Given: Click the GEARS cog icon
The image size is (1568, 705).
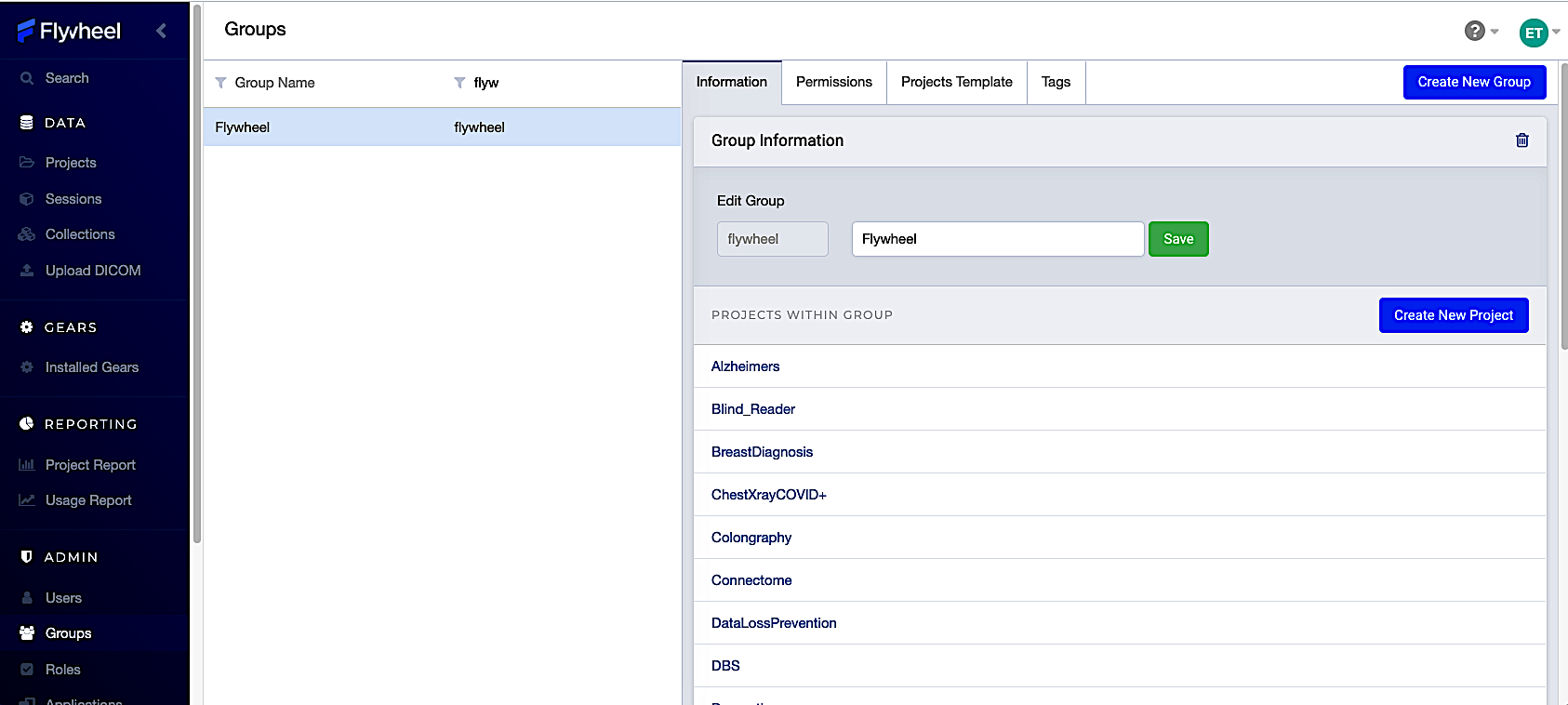Looking at the screenshot, I should coord(27,327).
